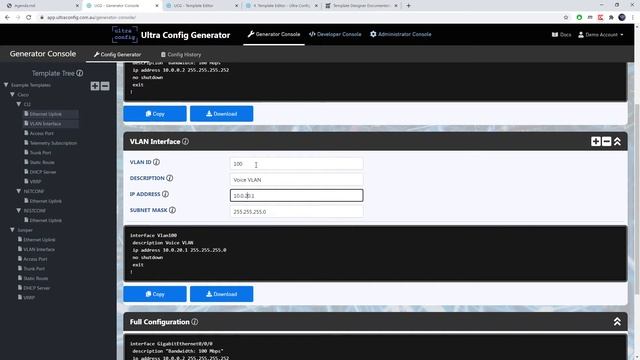Open the Demo Account dropdown
Image resolution: width=640 pixels, height=360 pixels.
[x=600, y=35]
